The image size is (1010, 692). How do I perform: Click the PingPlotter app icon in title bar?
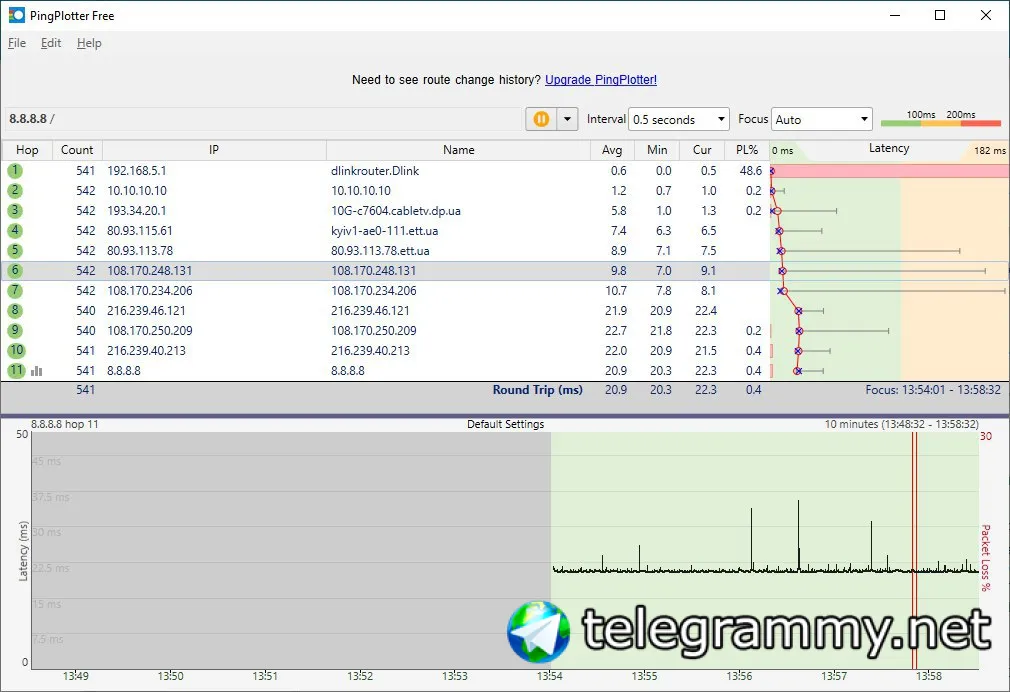point(16,15)
